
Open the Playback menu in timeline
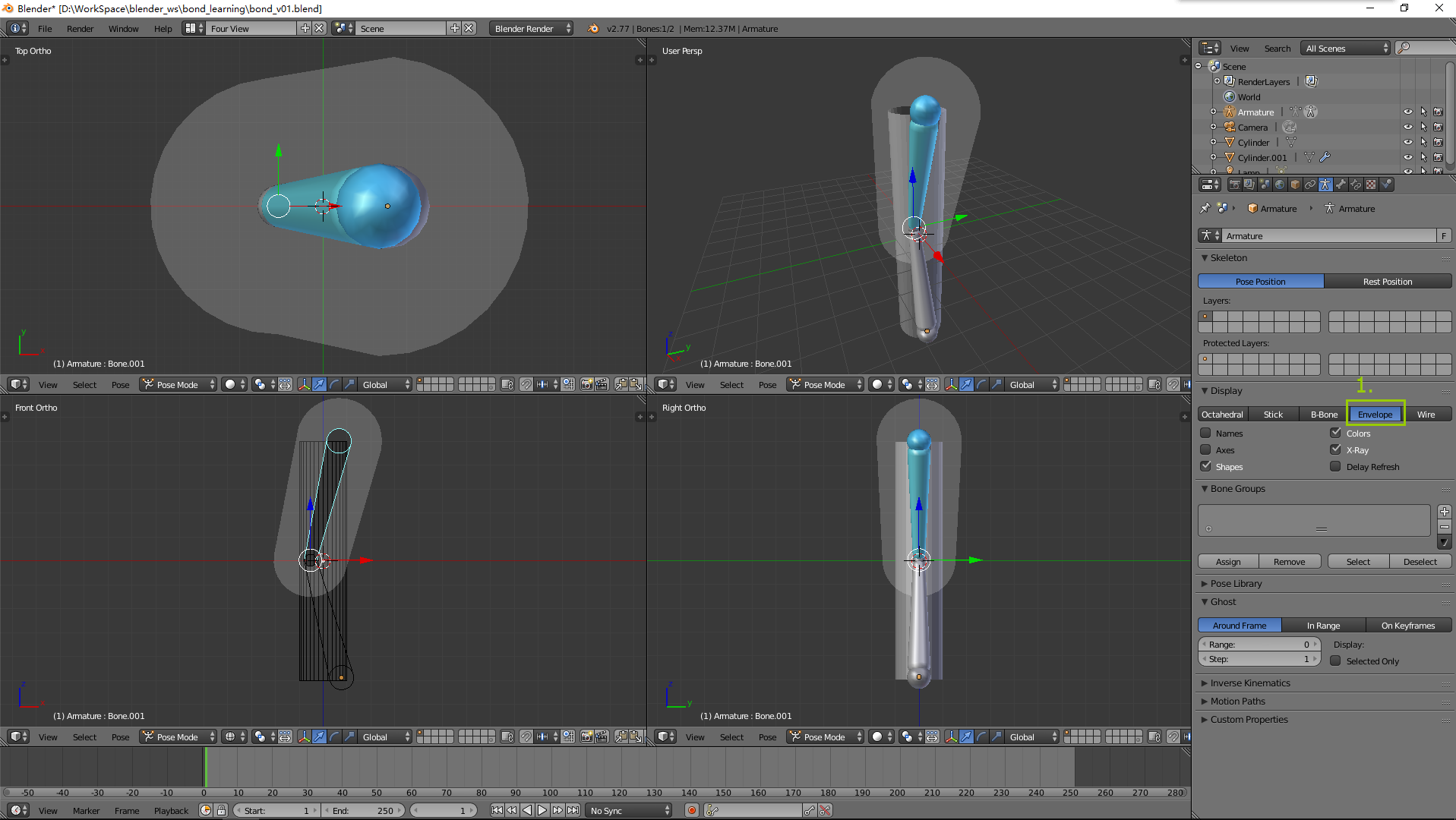pyautogui.click(x=171, y=810)
